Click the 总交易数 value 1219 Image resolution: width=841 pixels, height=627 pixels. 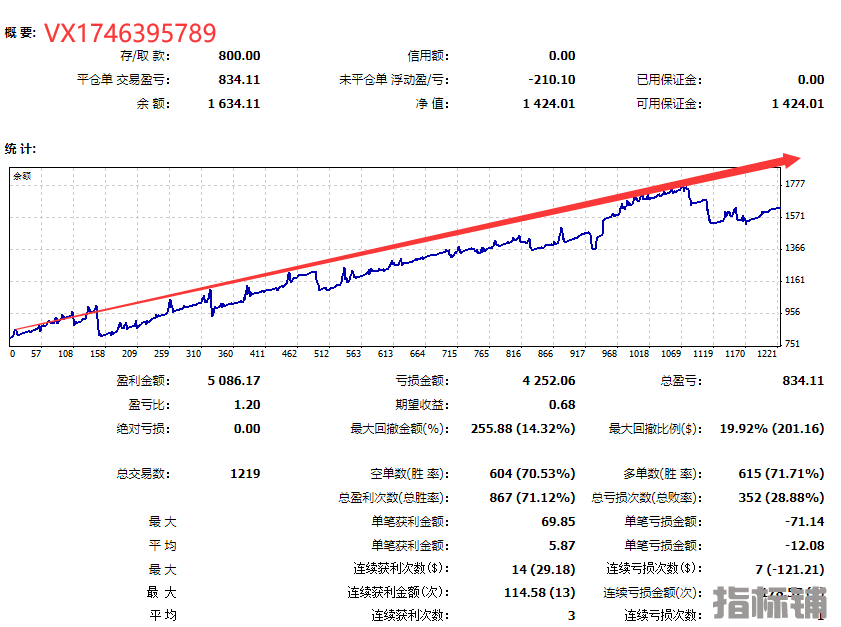[245, 473]
